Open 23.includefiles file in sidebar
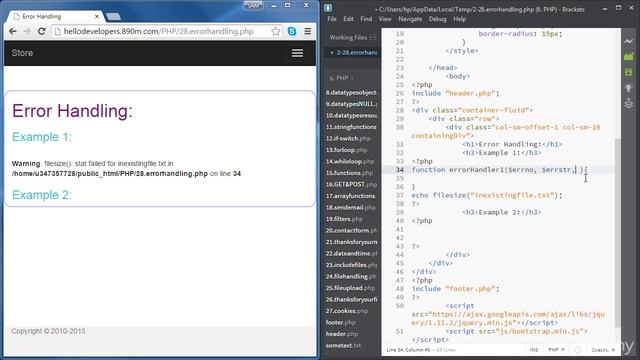This screenshot has height=360, width=640. [x=351, y=265]
